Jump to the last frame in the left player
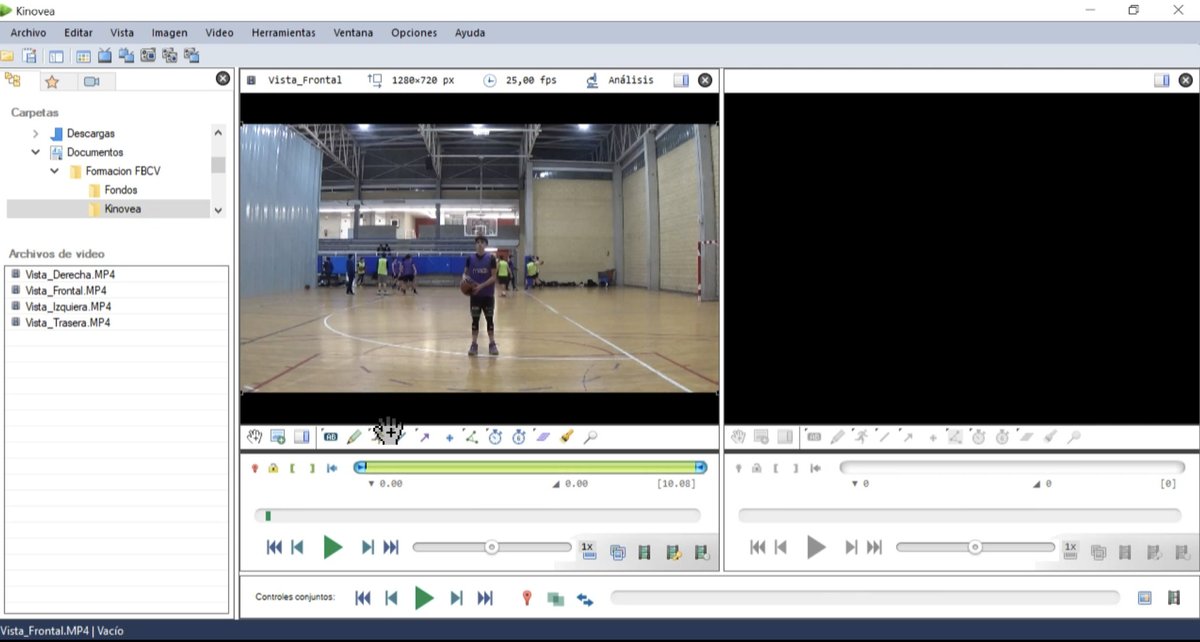Screen dimensions: 1200x642 391,547
